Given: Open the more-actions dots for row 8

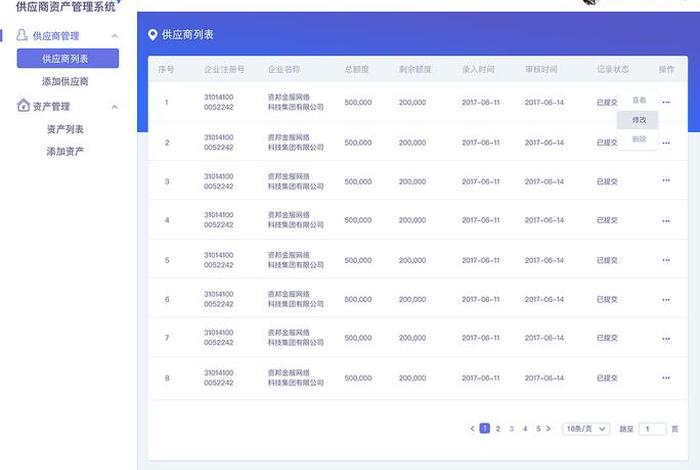Looking at the screenshot, I should click(x=666, y=378).
